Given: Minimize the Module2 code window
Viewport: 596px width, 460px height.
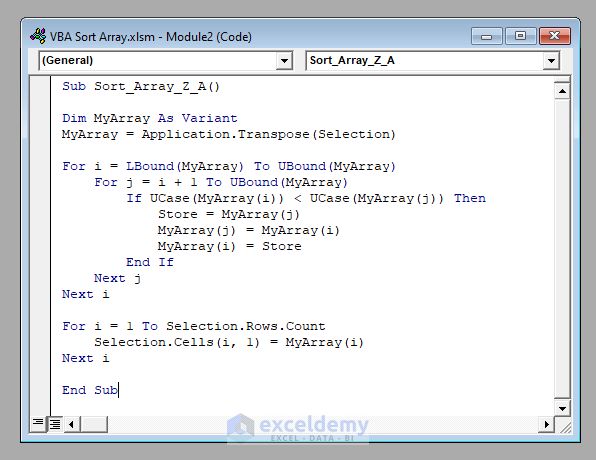Looking at the screenshot, I should point(487,36).
